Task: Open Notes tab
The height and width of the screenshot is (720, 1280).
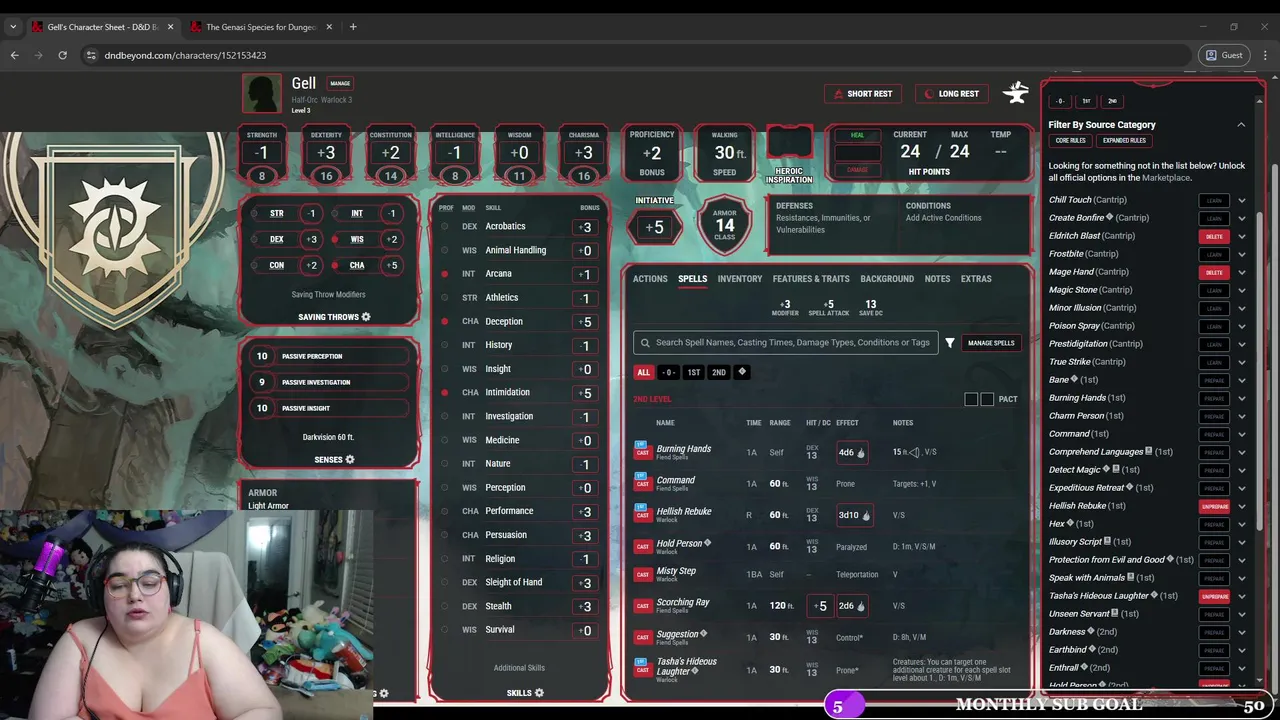Action: click(x=937, y=279)
